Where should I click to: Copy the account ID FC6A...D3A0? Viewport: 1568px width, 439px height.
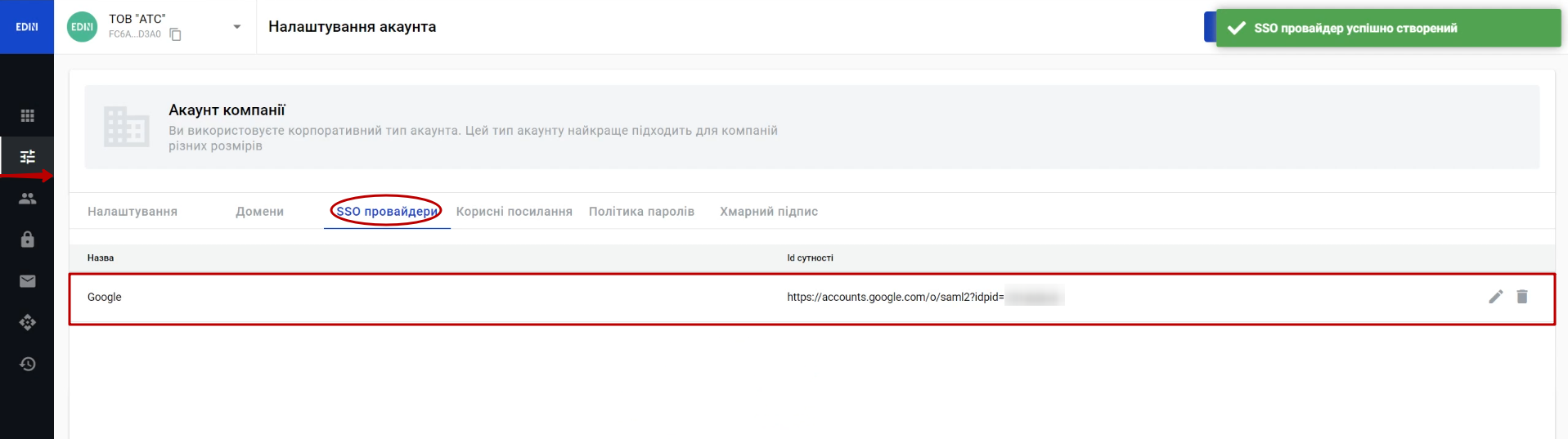(175, 34)
